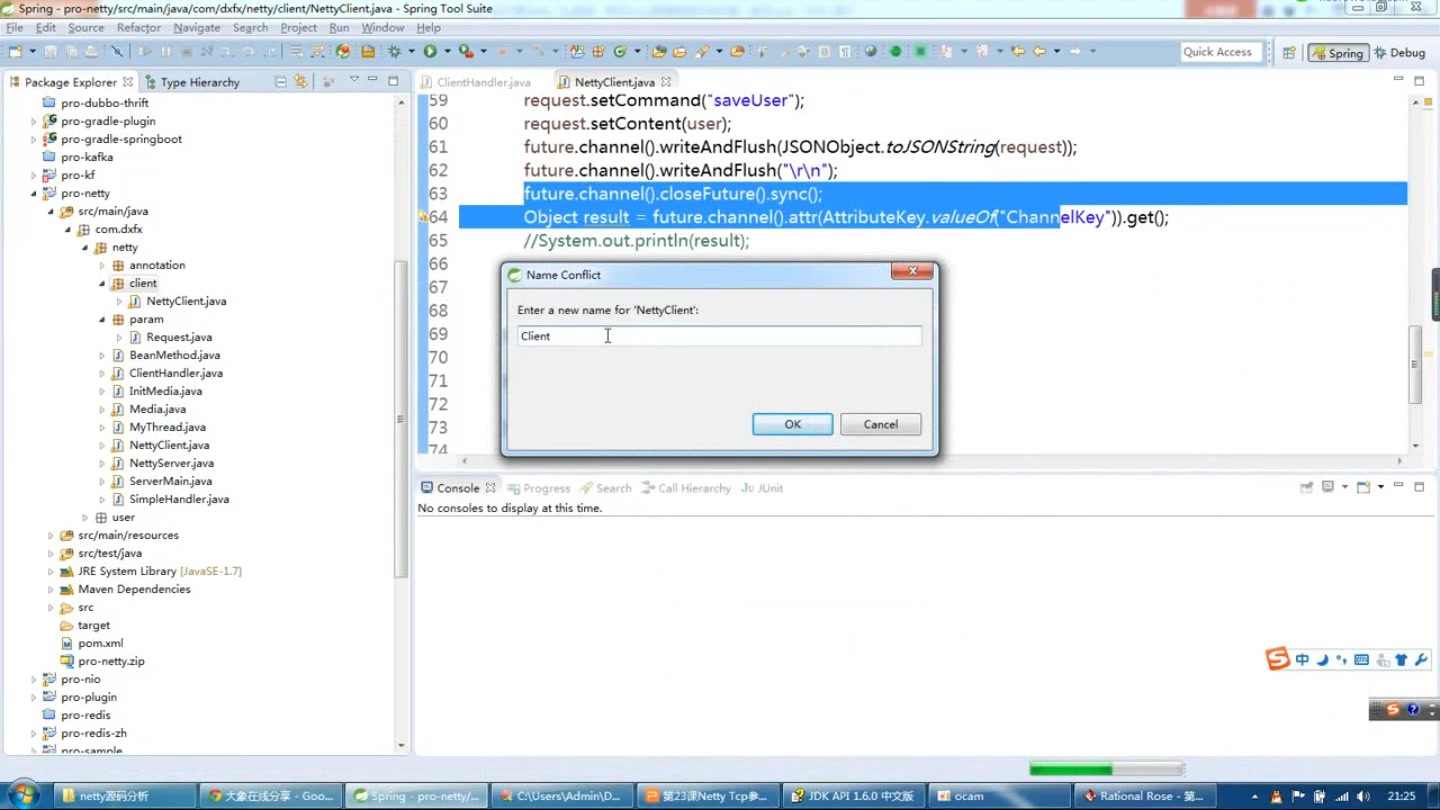Image resolution: width=1440 pixels, height=810 pixels.
Task: Click the Package Explorer vertical scrollbar
Action: coord(401,420)
